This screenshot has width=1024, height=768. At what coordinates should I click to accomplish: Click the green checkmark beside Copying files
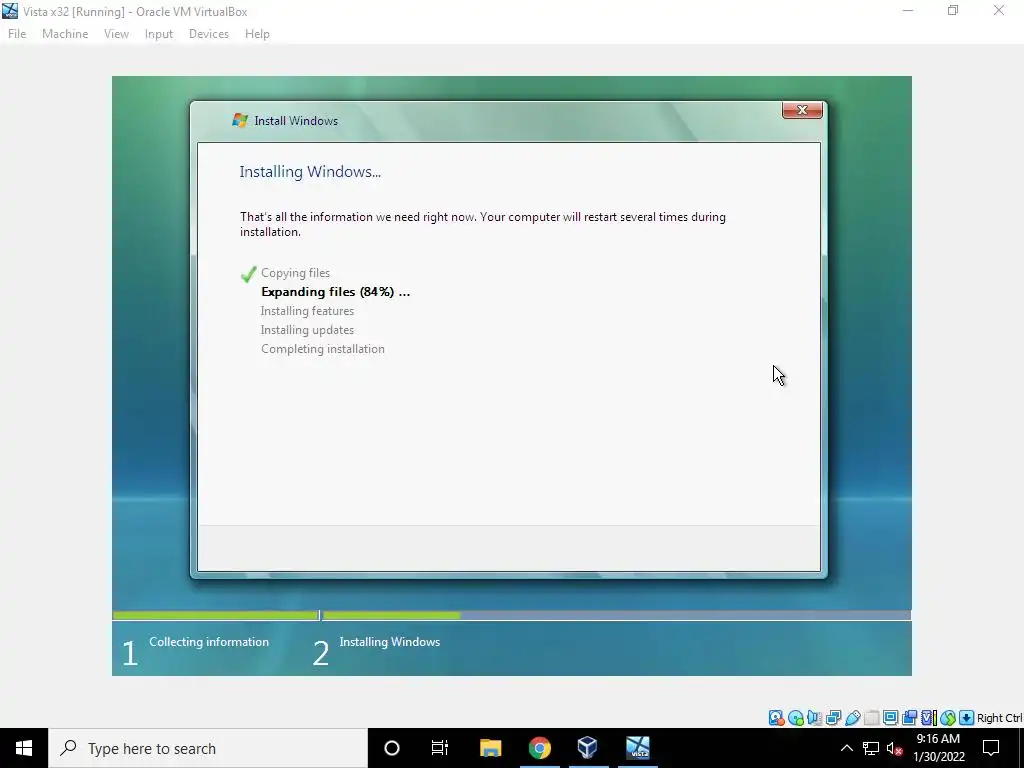click(x=248, y=274)
